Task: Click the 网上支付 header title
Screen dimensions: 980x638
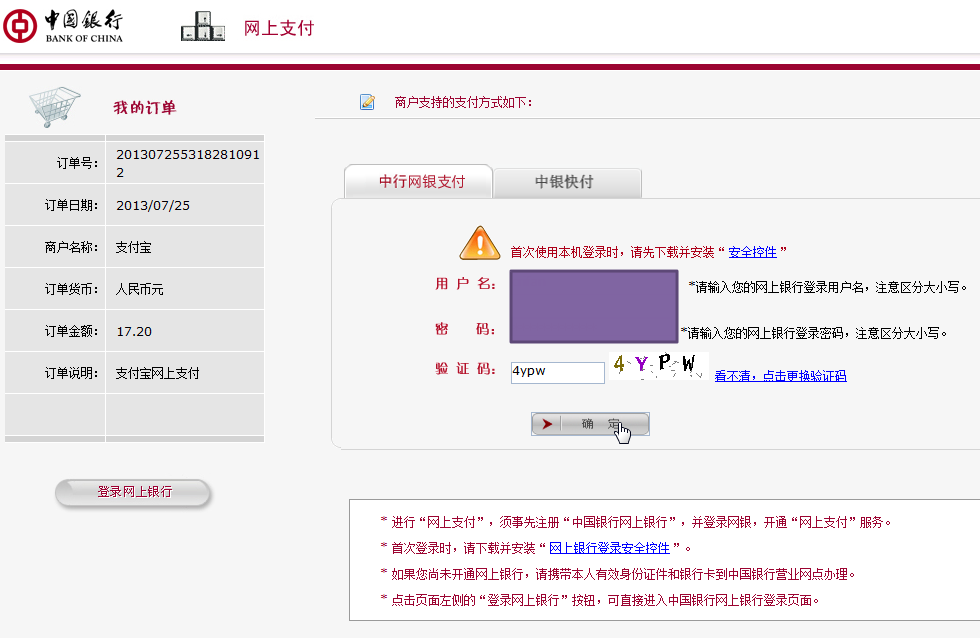Action: [x=279, y=28]
